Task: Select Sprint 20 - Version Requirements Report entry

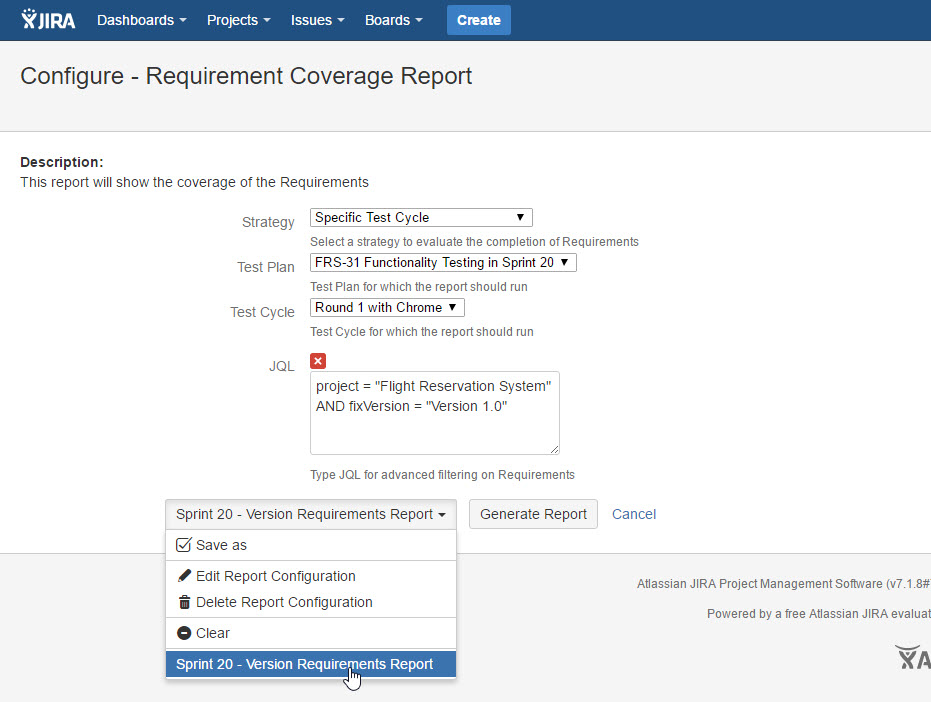Action: click(305, 664)
